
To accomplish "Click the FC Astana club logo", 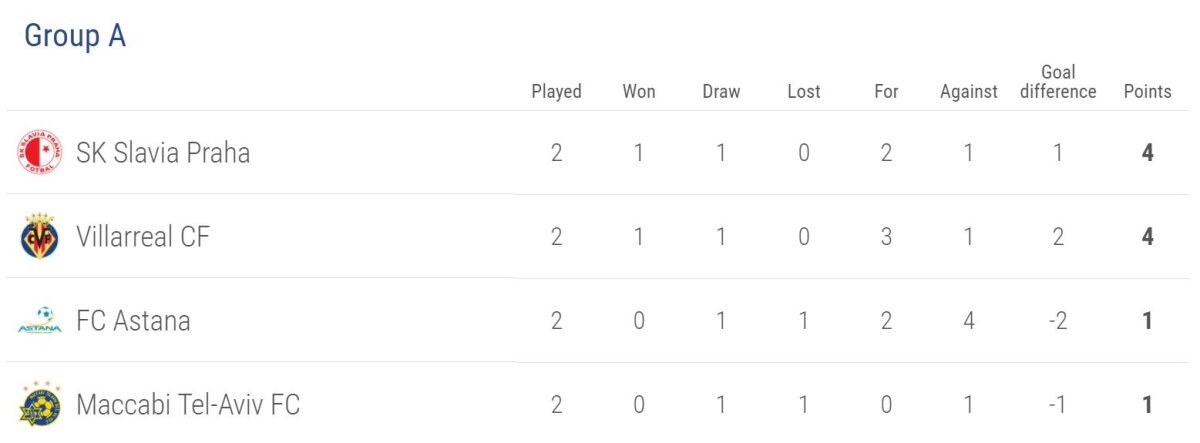I will tap(40, 321).
